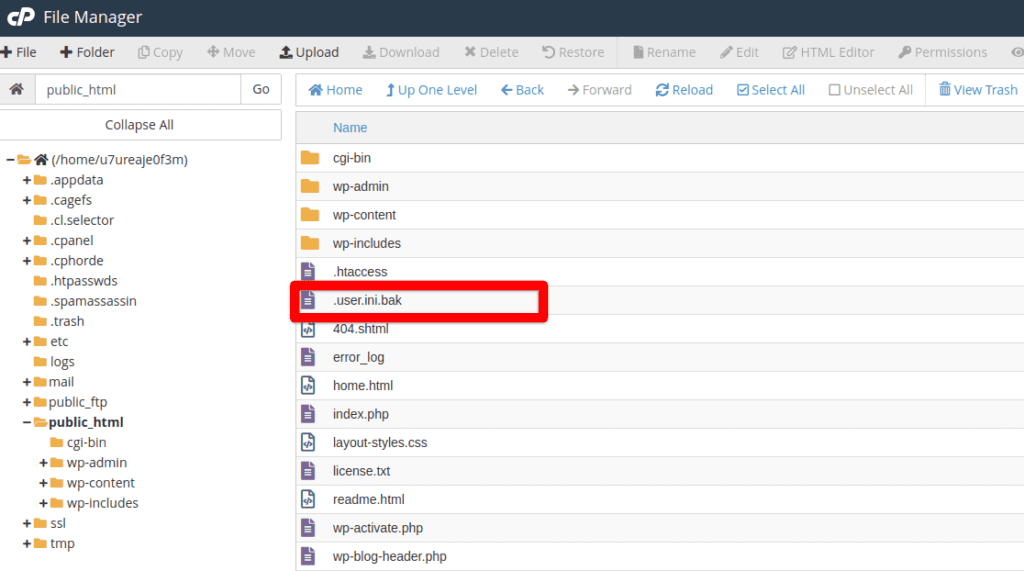Image resolution: width=1024 pixels, height=571 pixels.
Task: Create new directory with + Folder
Action: click(x=87, y=52)
